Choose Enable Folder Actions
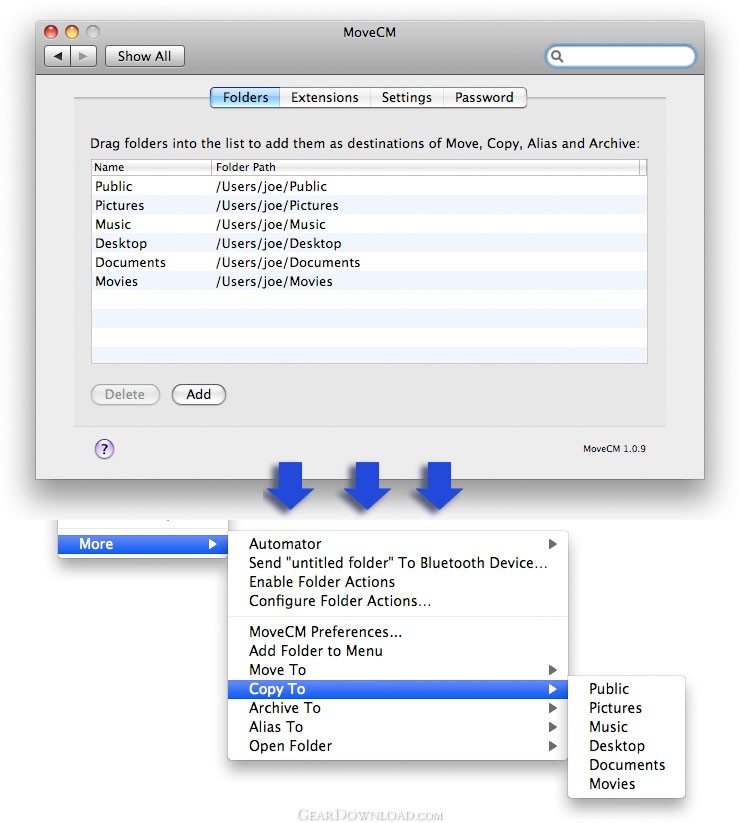Screen dimensions: 740x823 [x=398, y=582]
